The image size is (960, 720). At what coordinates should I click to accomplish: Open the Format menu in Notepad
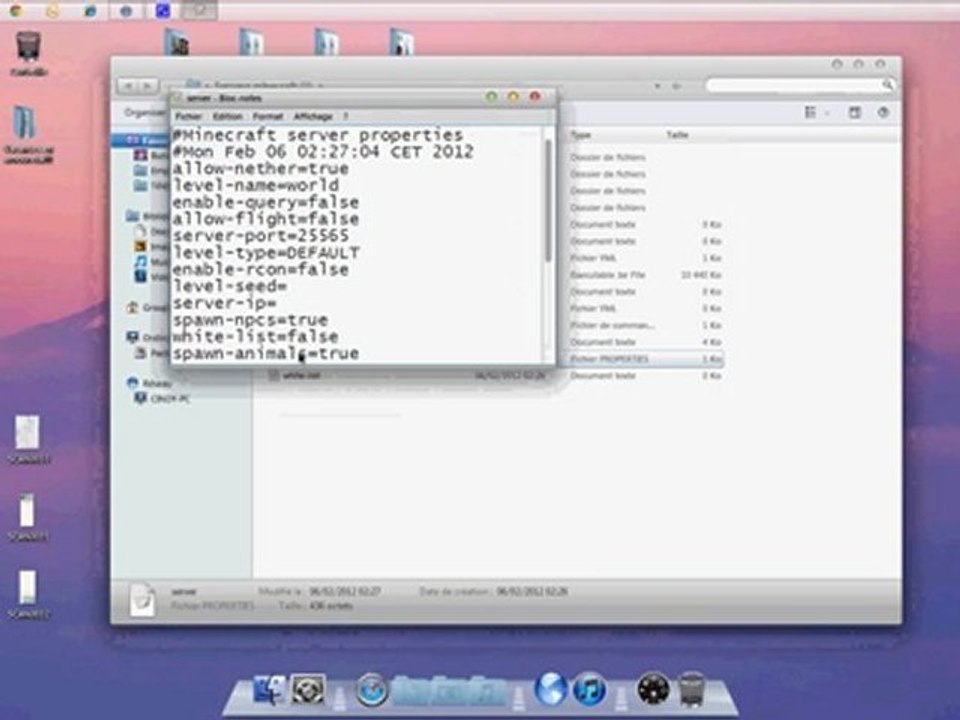coord(268,116)
